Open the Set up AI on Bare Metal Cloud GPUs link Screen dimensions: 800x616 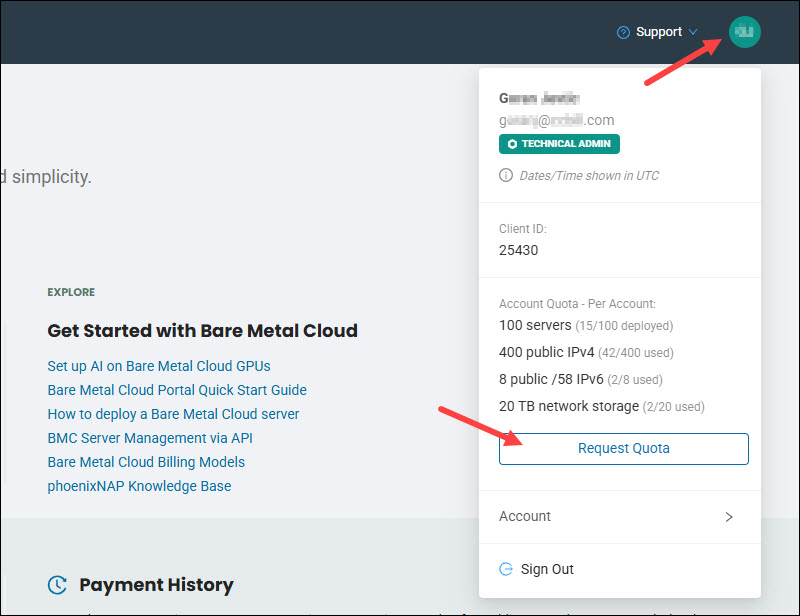(x=158, y=366)
